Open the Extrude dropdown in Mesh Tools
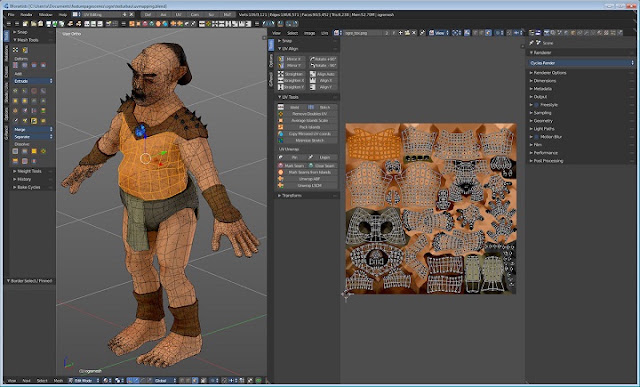Image resolution: width=640 pixels, height=387 pixels. coord(33,81)
